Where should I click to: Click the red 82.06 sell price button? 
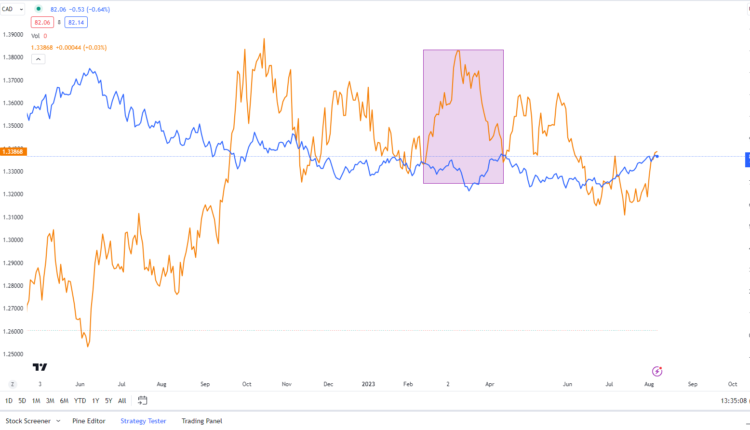point(43,21)
